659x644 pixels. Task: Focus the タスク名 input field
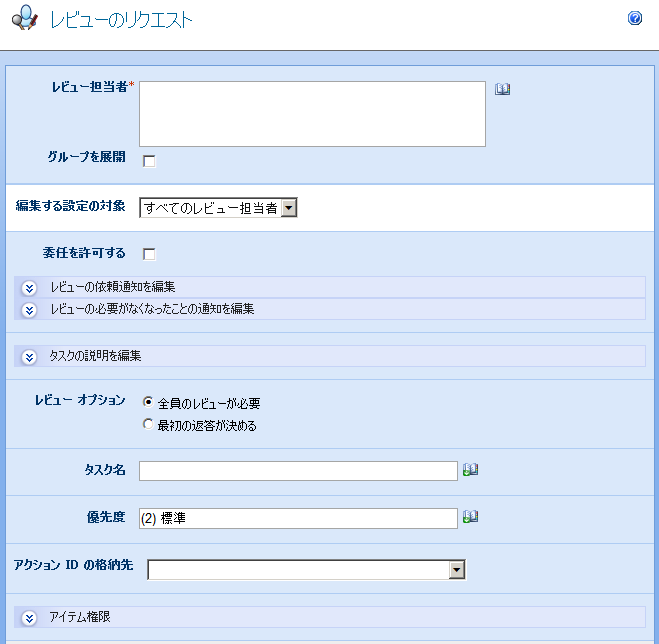coord(298,470)
